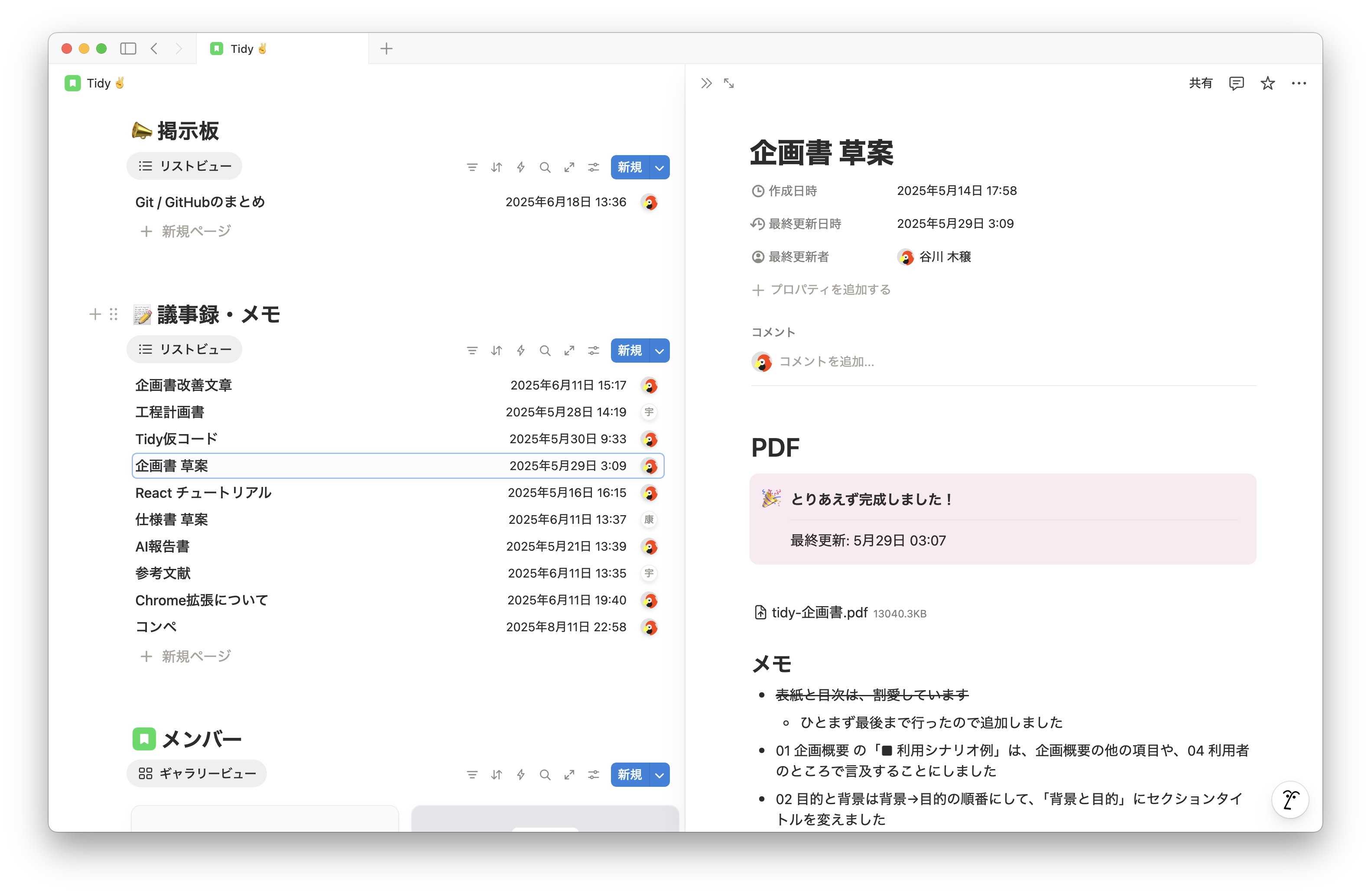The height and width of the screenshot is (896, 1371).
Task: Expand the メンバー gallery view to full screen
Action: pyautogui.click(x=569, y=775)
